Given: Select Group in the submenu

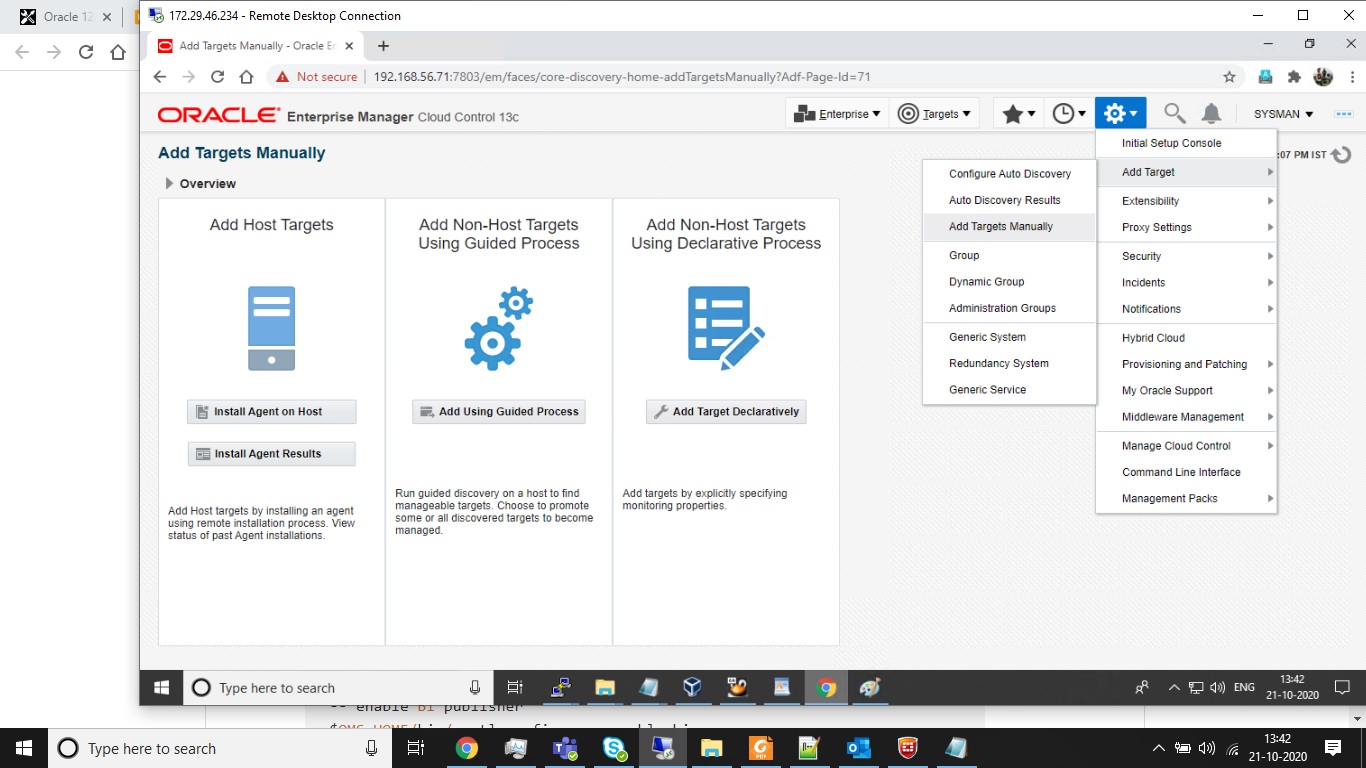Looking at the screenshot, I should click(1009, 255).
